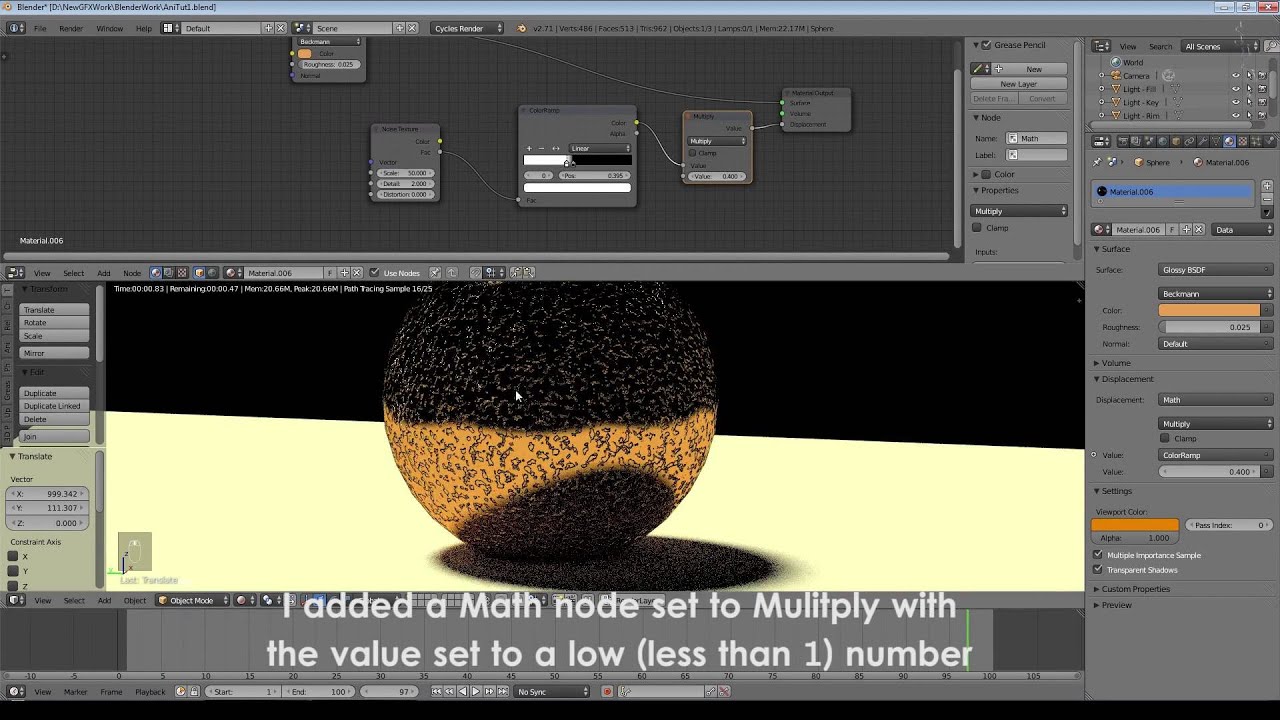
Task: Click the node Name field containing Math
Action: tap(1037, 138)
